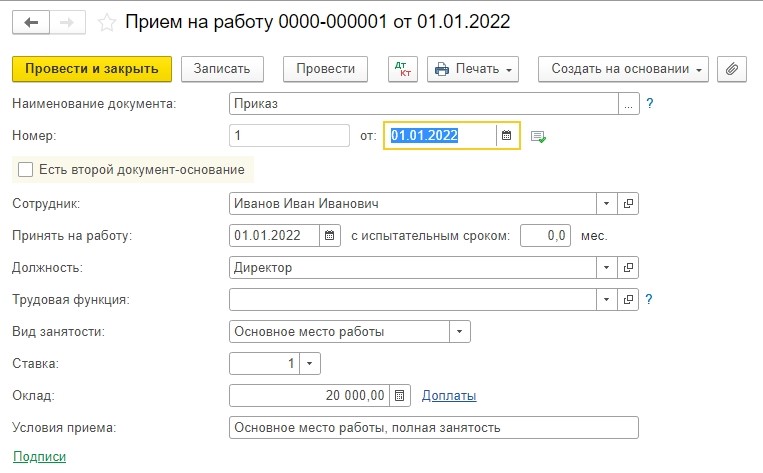Open calendar for hire date field
The height and width of the screenshot is (473, 763).
click(x=329, y=236)
